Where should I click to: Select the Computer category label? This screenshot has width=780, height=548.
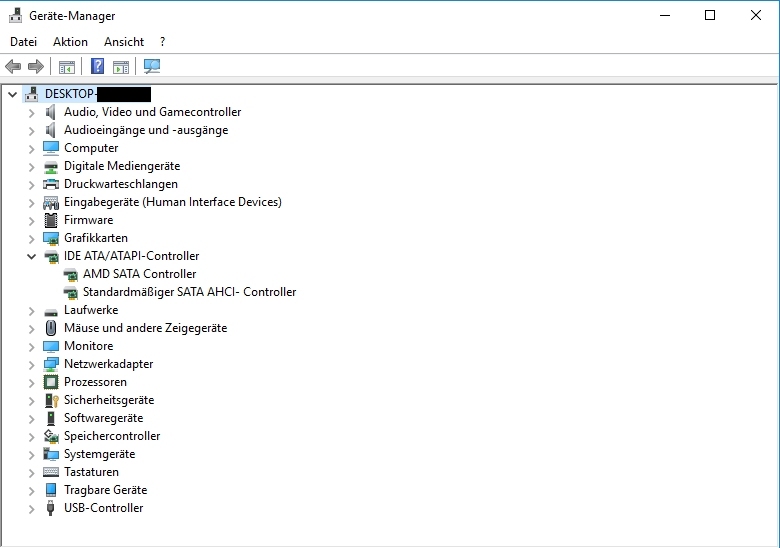click(91, 148)
